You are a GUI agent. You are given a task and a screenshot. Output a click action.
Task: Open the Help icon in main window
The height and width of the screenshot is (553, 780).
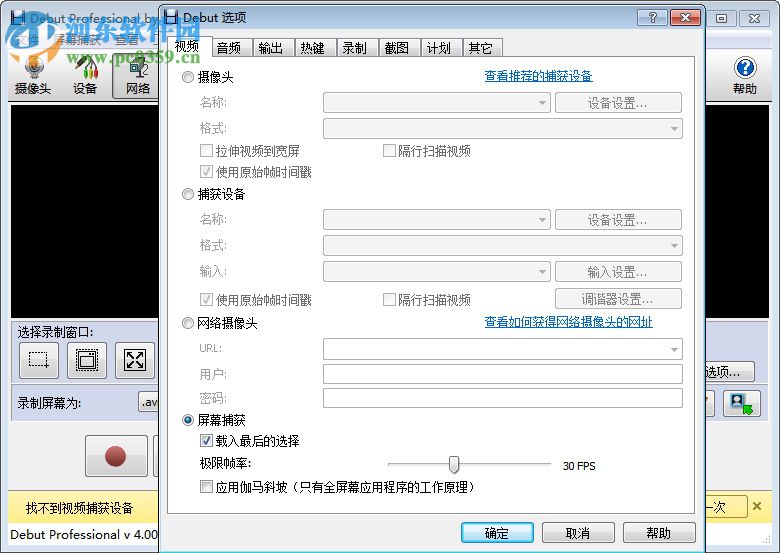pyautogui.click(x=745, y=75)
